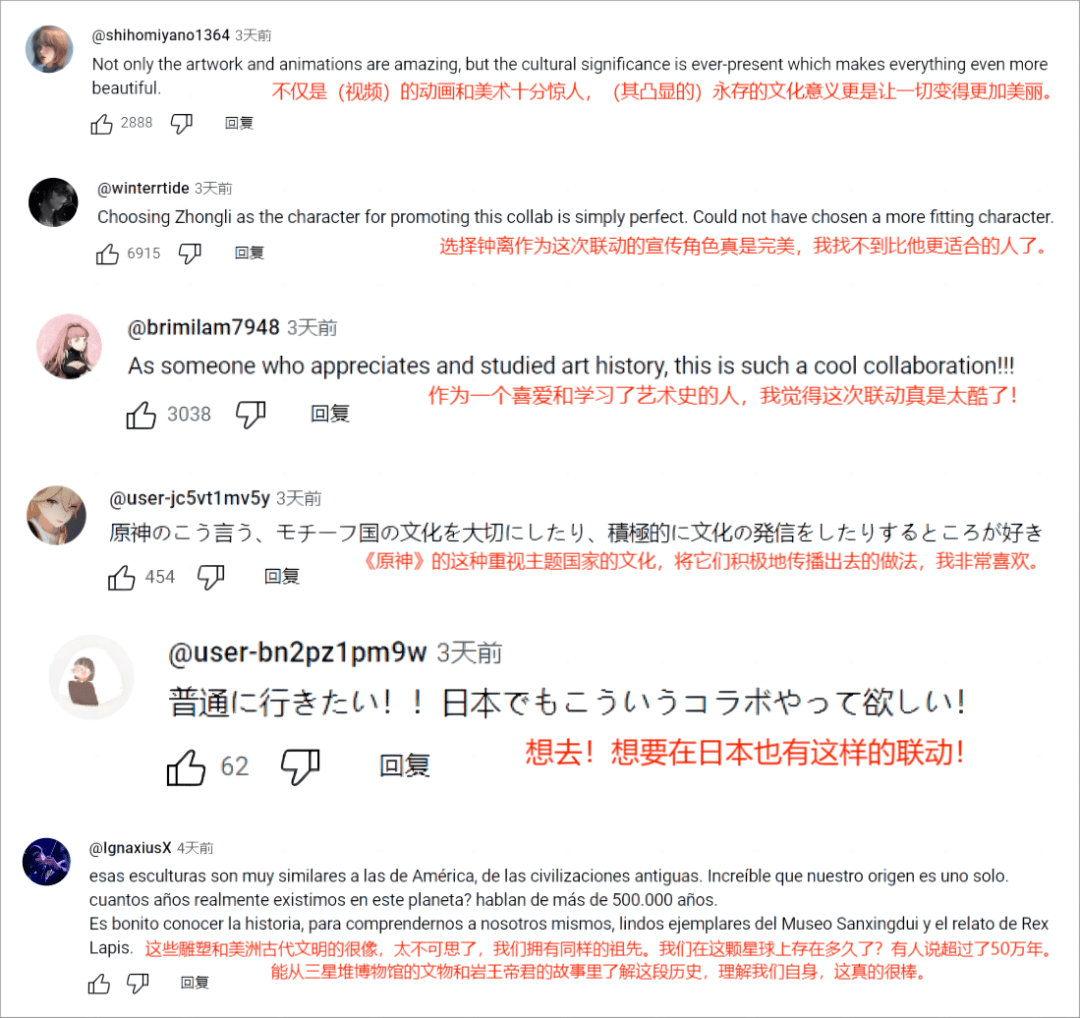The image size is (1080, 1018).
Task: Like the @user-bn2pz1pm9w comment with 62 likes
Action: pyautogui.click(x=186, y=767)
